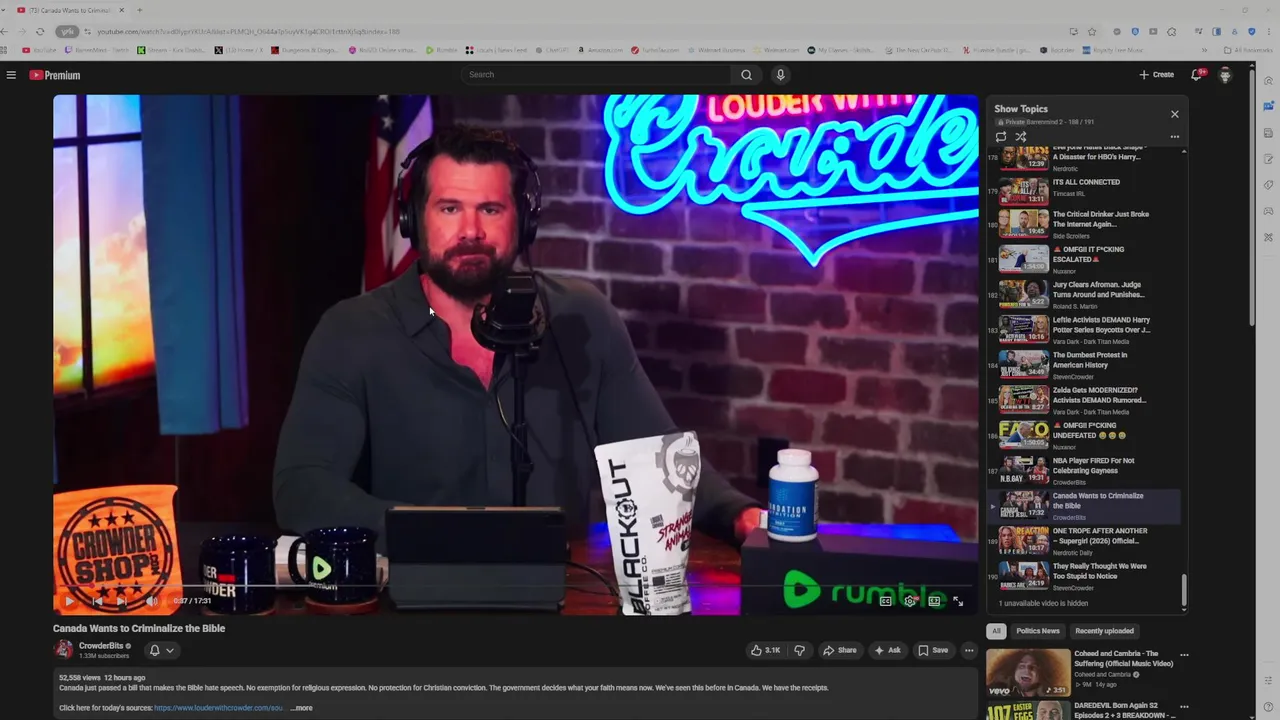Open the louderwithcrowder.com sources link
Screen dimensions: 1280x720
click(219, 708)
